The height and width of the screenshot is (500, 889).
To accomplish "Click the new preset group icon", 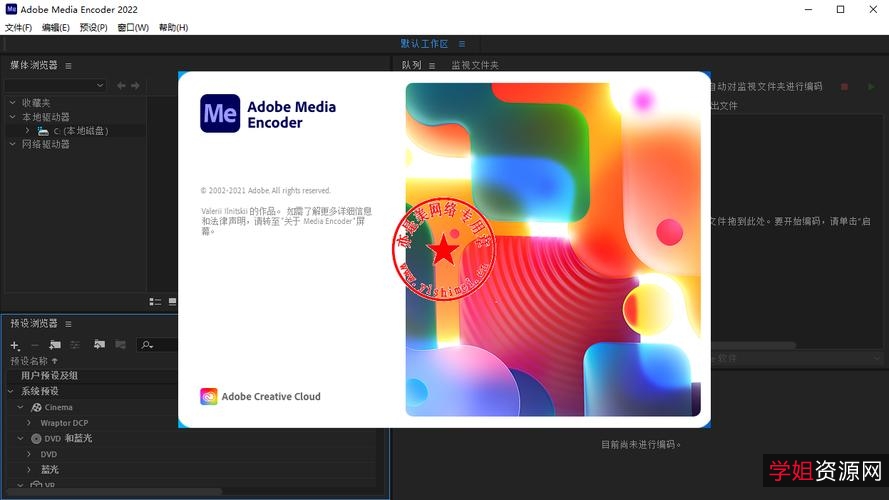I will pos(55,345).
